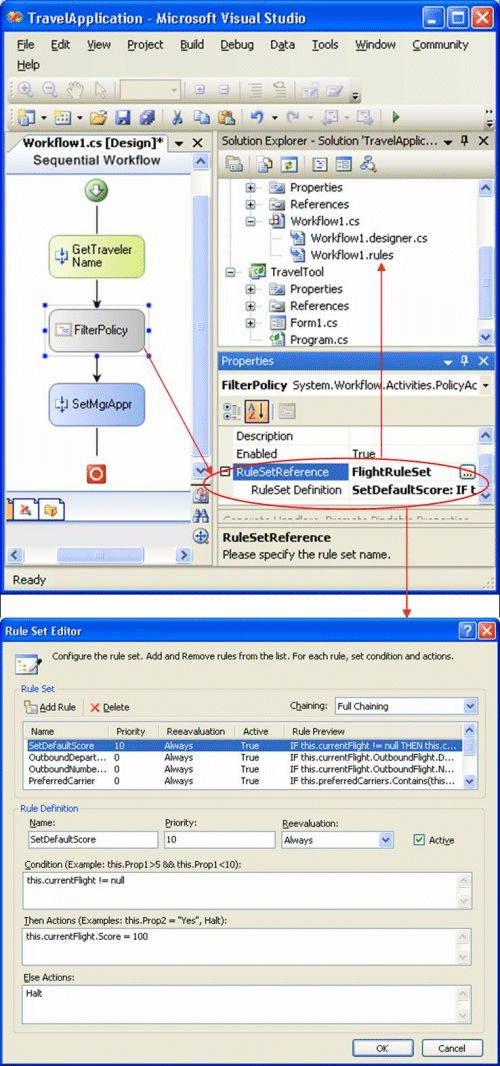Click workflow start green arrow icon
The width and height of the screenshot is (500, 1066).
(x=97, y=190)
